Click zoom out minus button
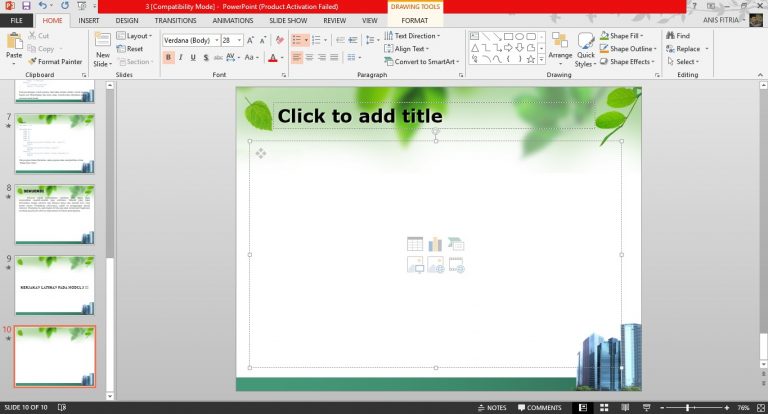 point(662,408)
